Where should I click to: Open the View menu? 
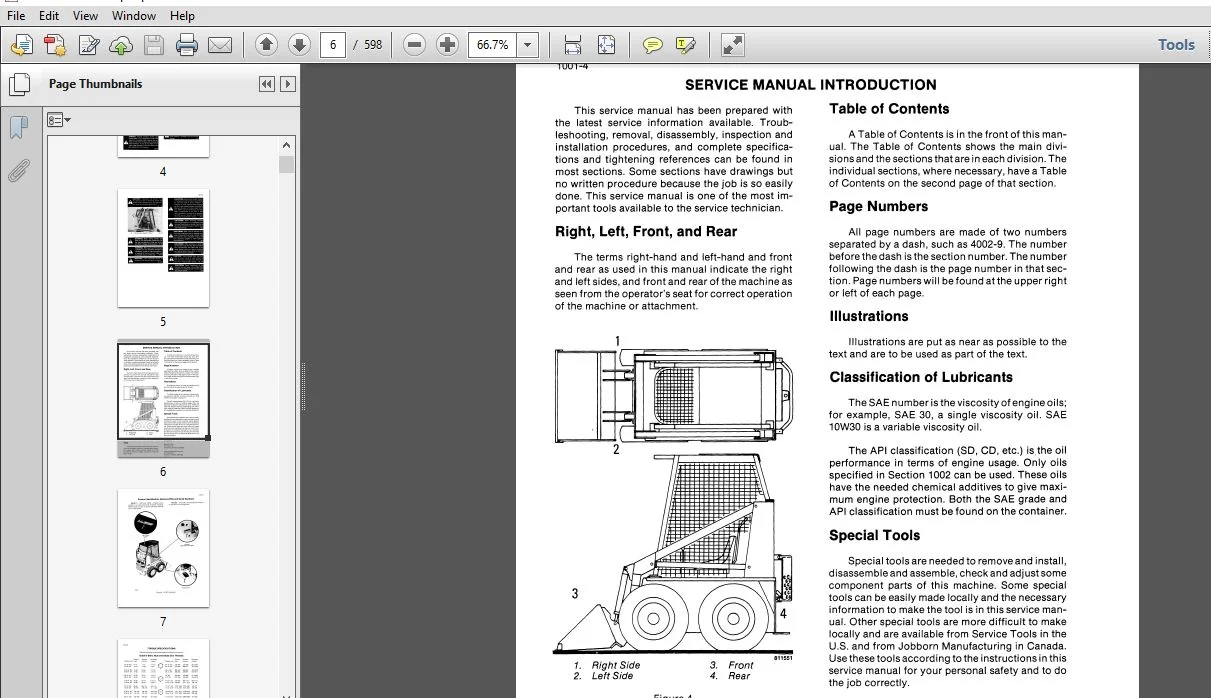(86, 15)
